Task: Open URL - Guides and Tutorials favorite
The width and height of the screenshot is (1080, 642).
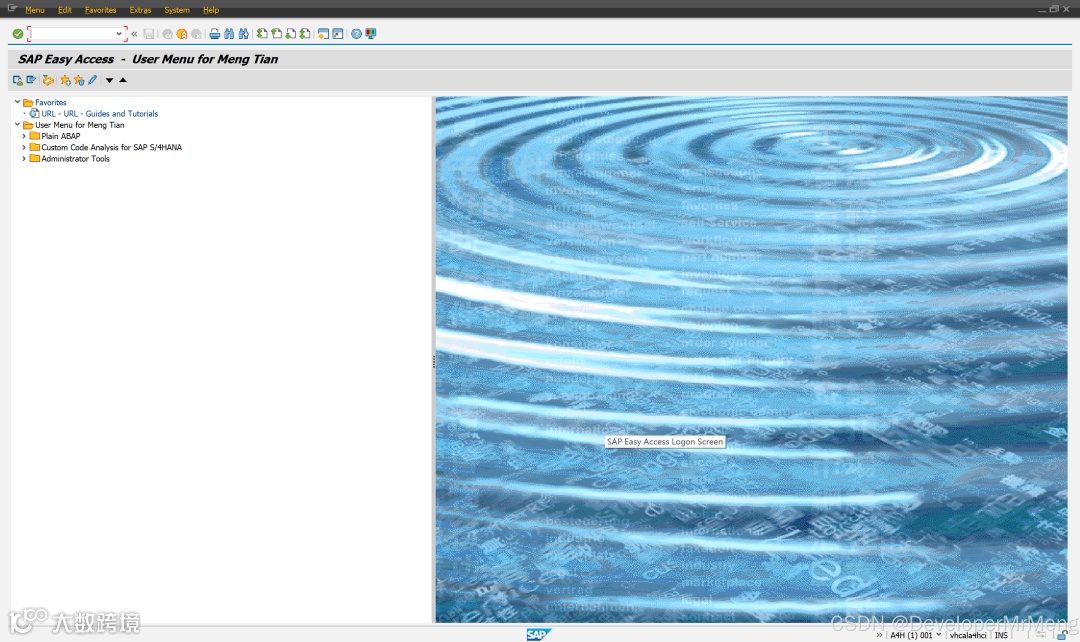Action: [99, 114]
